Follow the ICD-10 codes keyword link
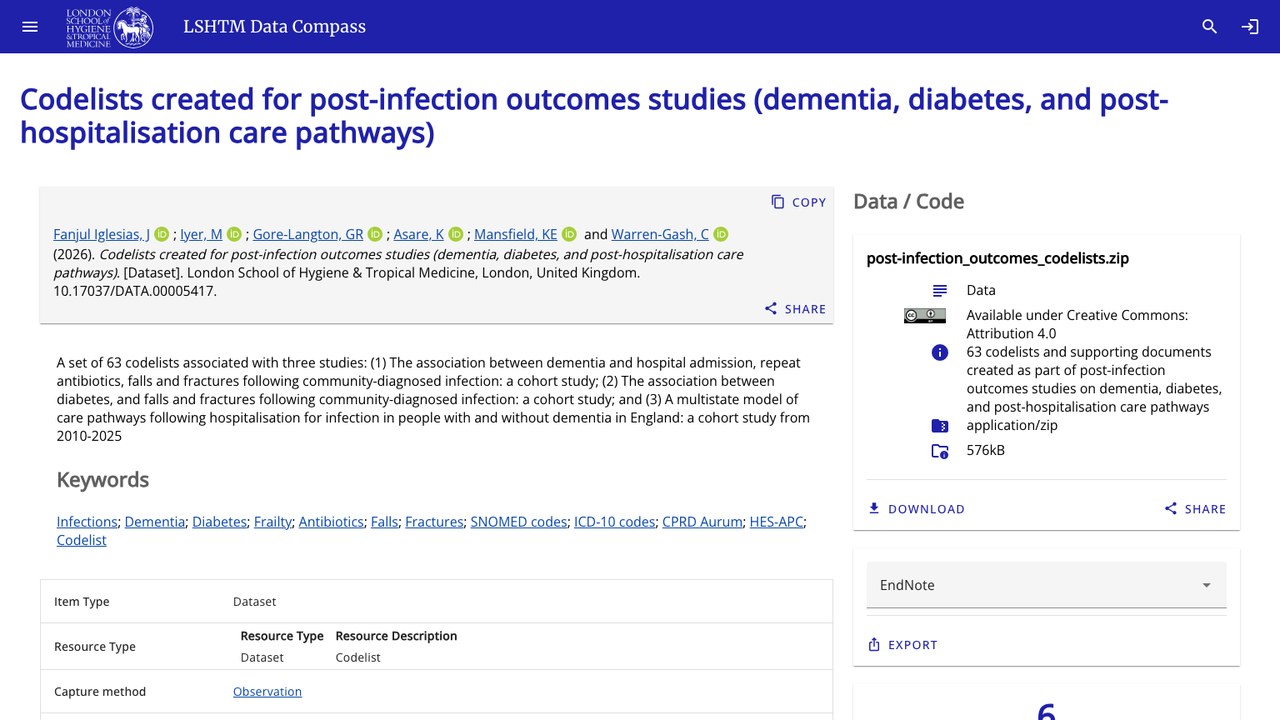1280x720 pixels. click(x=615, y=522)
